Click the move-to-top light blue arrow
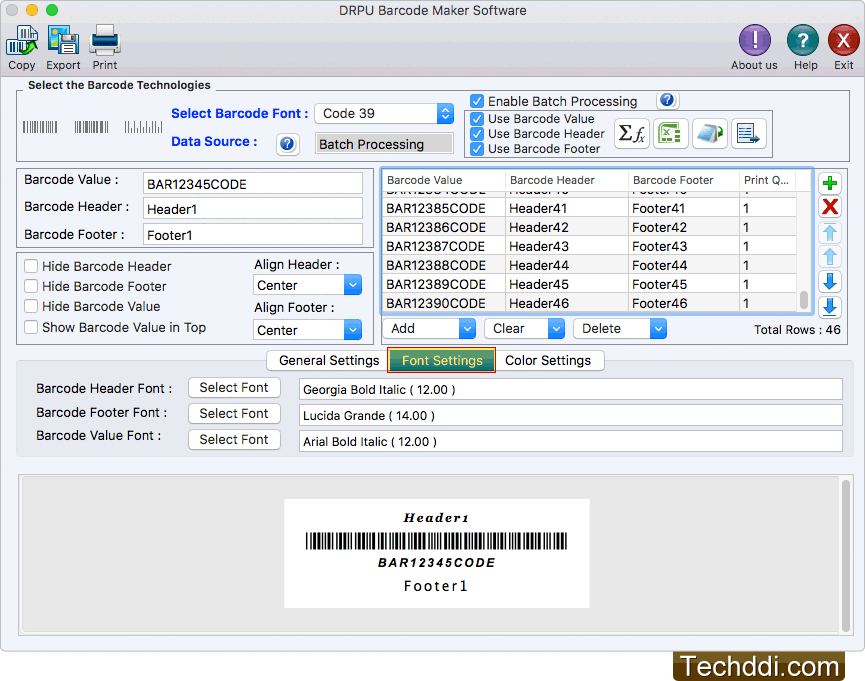This screenshot has width=865, height=681. [830, 232]
